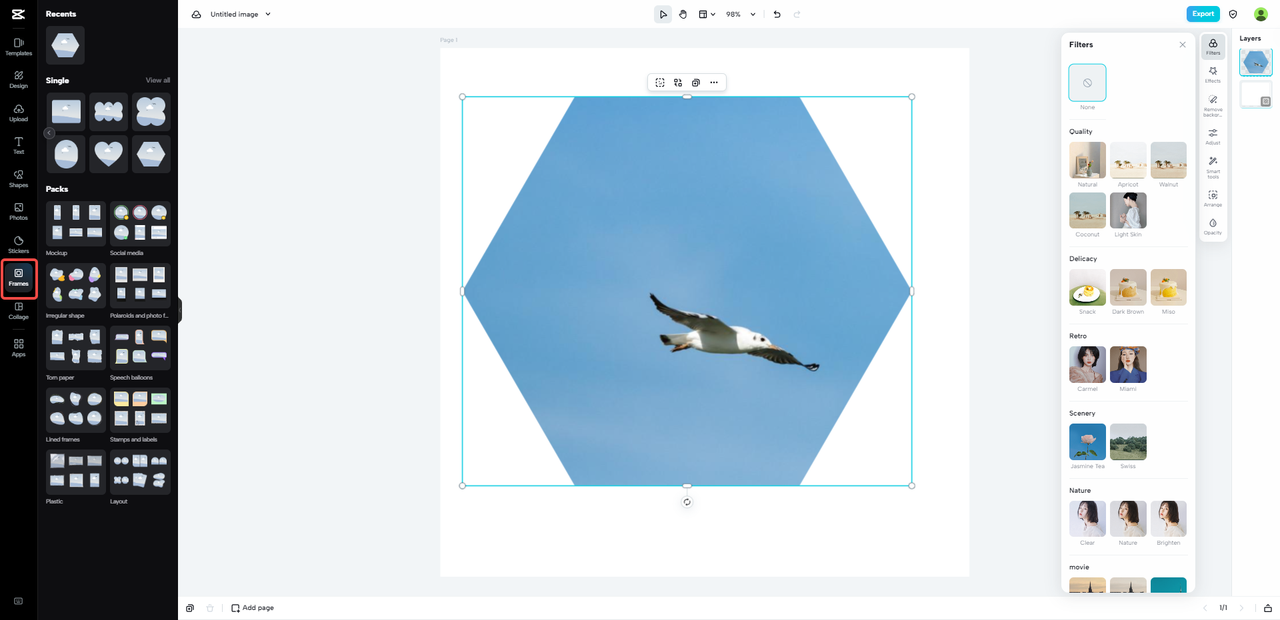This screenshot has height=620, width=1280.
Task: Open the Adjust tool
Action: pos(1213,137)
